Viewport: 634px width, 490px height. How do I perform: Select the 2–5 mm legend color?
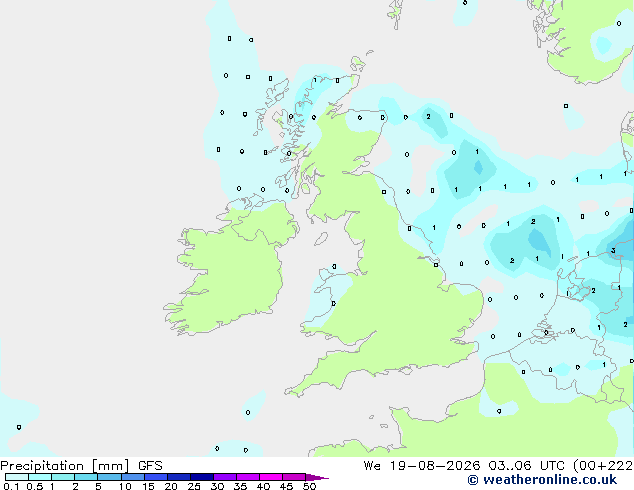86,477
